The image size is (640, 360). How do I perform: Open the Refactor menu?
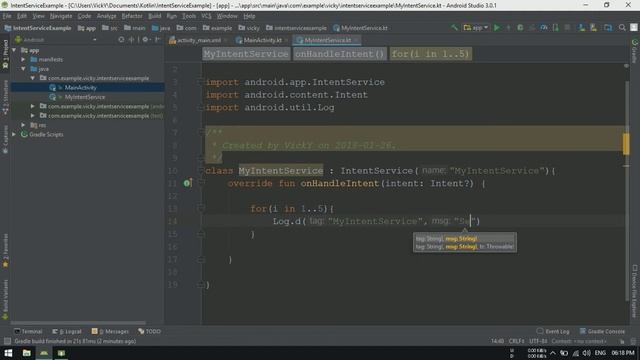tap(132, 16)
